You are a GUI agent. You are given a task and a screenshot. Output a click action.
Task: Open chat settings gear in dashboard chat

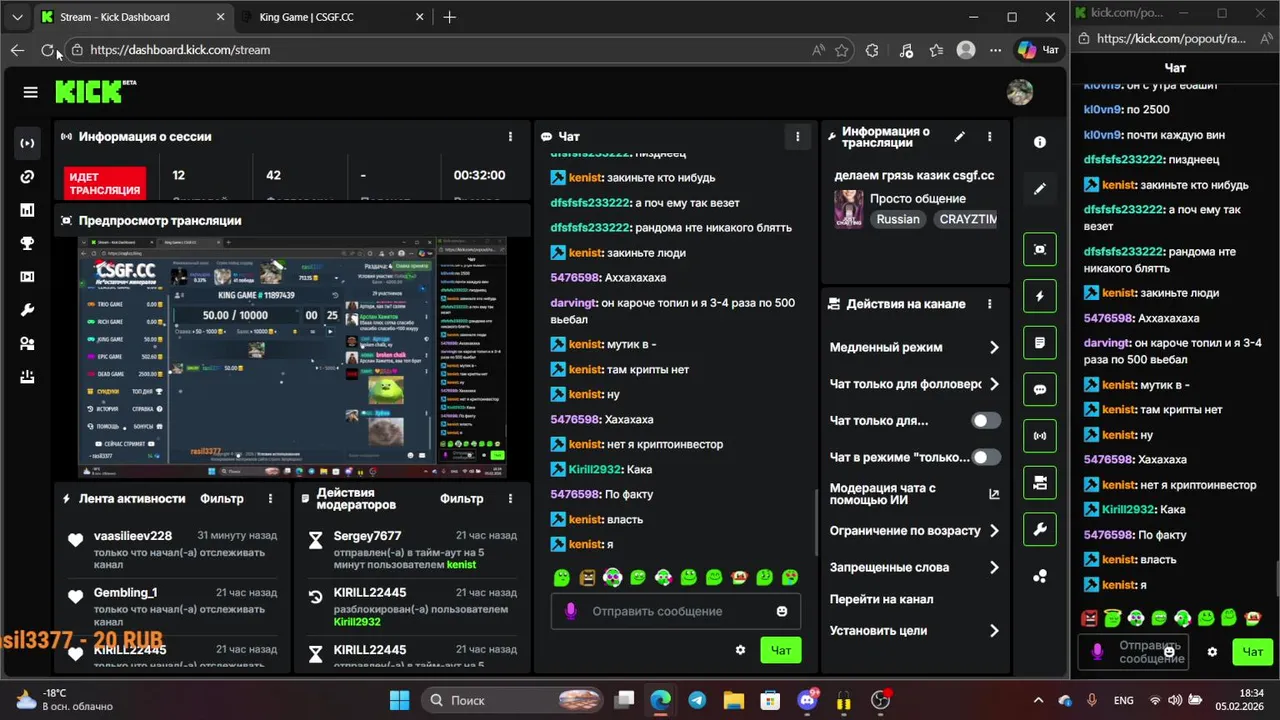[741, 650]
